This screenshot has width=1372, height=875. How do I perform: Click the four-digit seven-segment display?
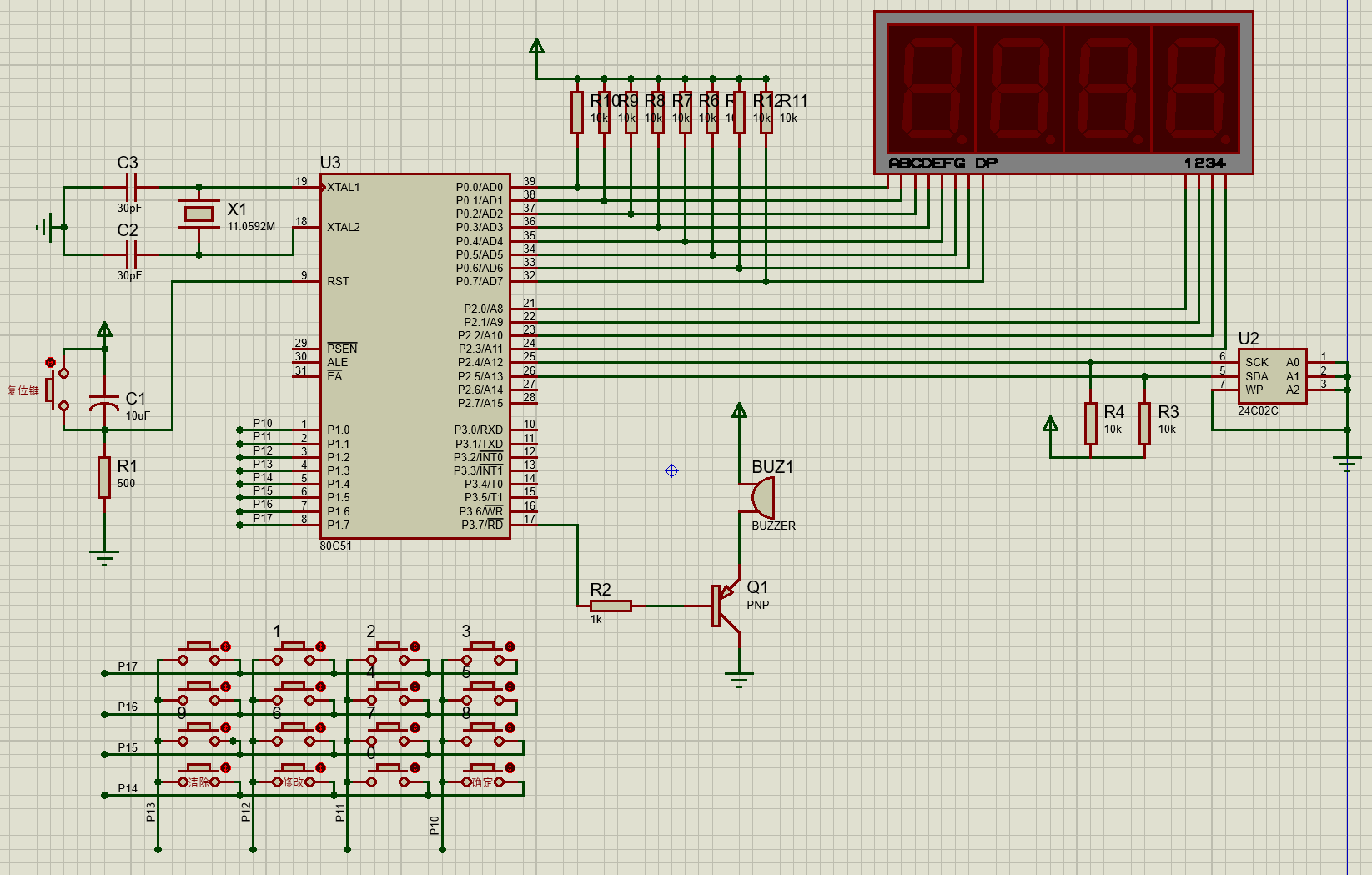pos(1063,93)
